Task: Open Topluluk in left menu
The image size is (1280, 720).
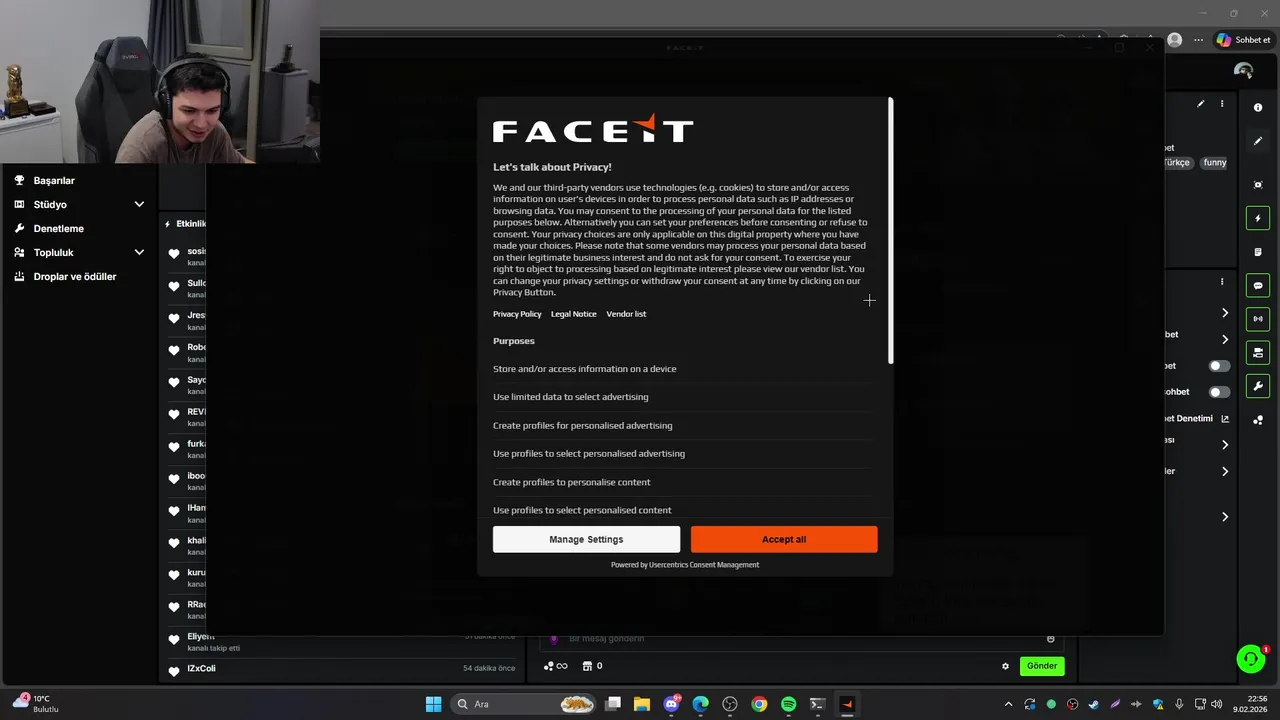Action: pyautogui.click(x=54, y=252)
